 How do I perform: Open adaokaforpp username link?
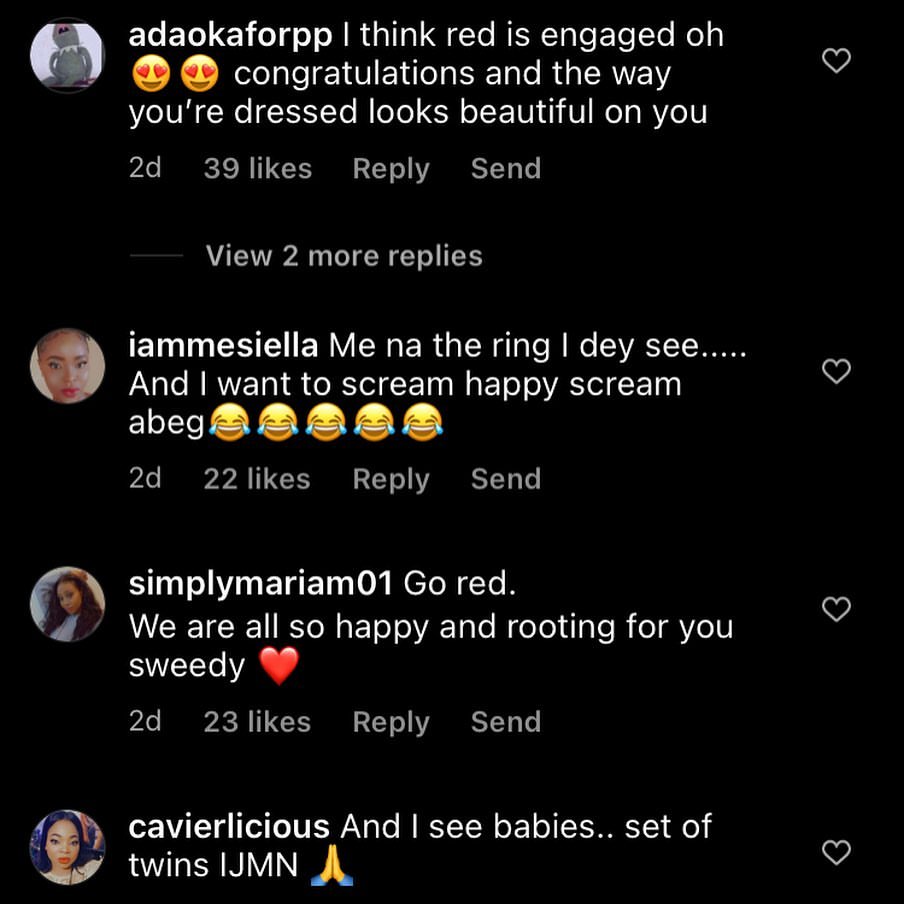pos(230,36)
